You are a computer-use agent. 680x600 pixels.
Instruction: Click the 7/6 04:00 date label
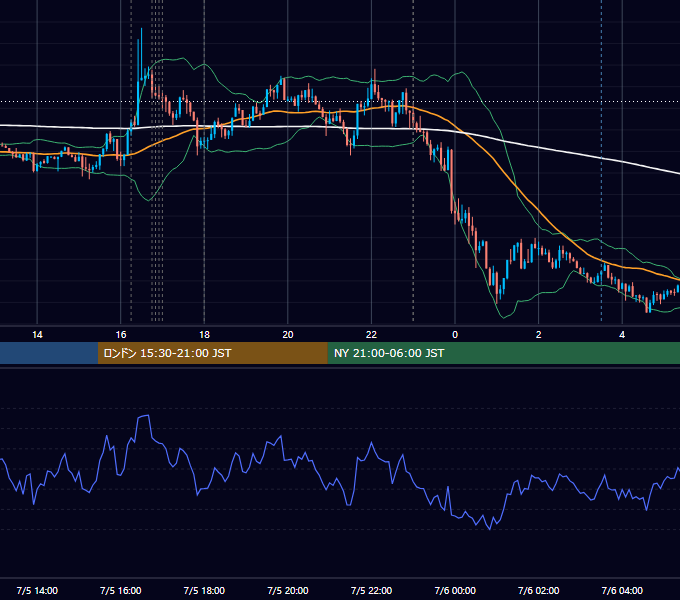pyautogui.click(x=622, y=590)
